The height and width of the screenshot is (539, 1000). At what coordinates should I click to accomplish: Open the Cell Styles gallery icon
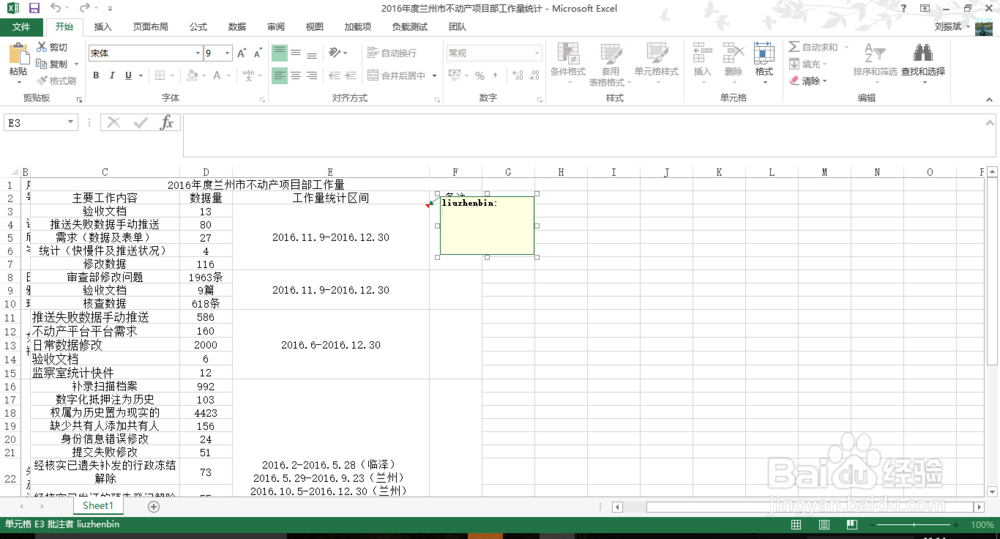[656, 54]
